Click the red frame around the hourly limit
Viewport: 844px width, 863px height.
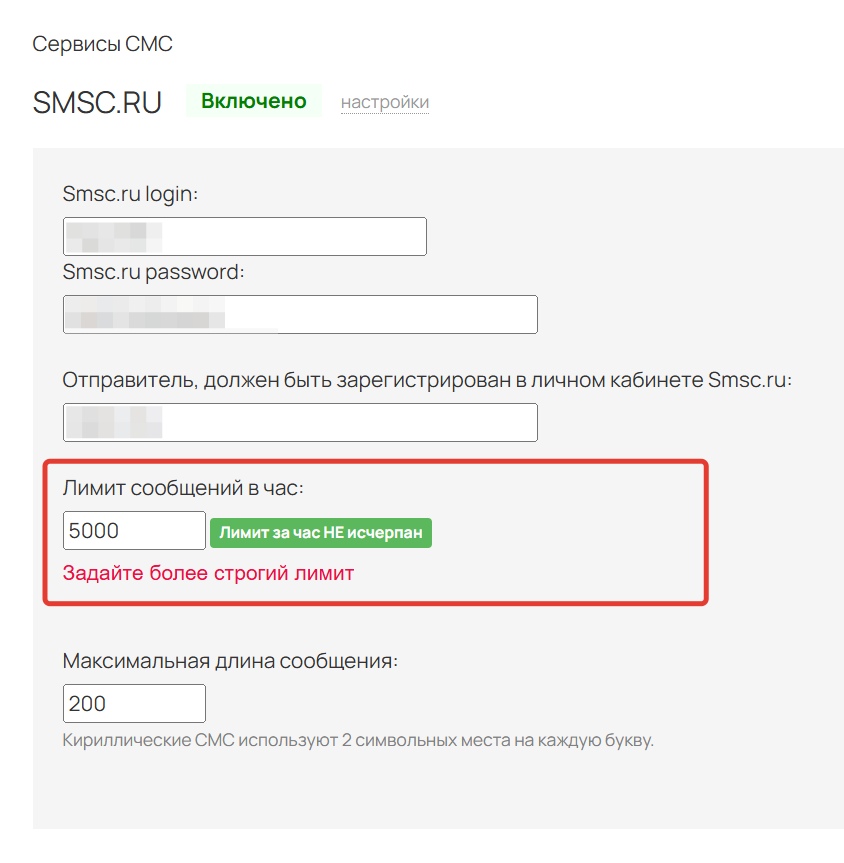(706, 532)
